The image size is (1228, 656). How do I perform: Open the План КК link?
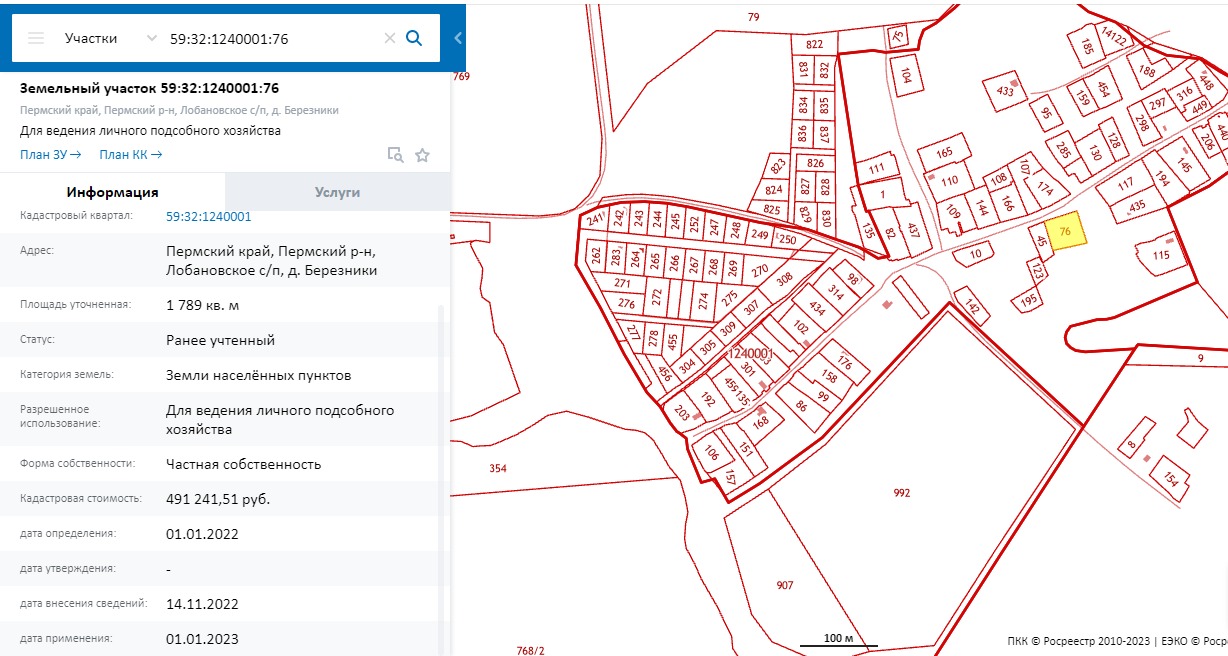[130, 155]
